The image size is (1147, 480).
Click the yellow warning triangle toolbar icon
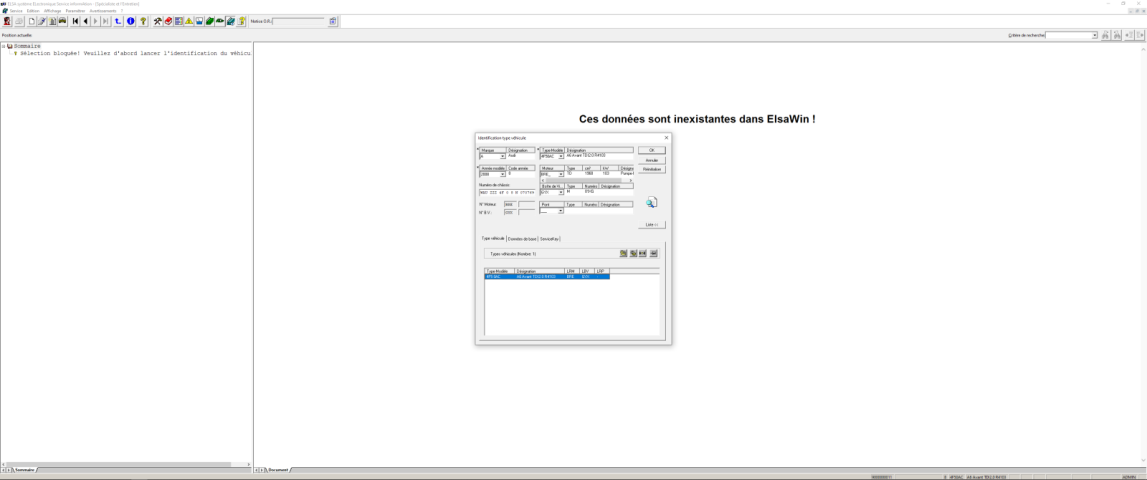pos(189,21)
